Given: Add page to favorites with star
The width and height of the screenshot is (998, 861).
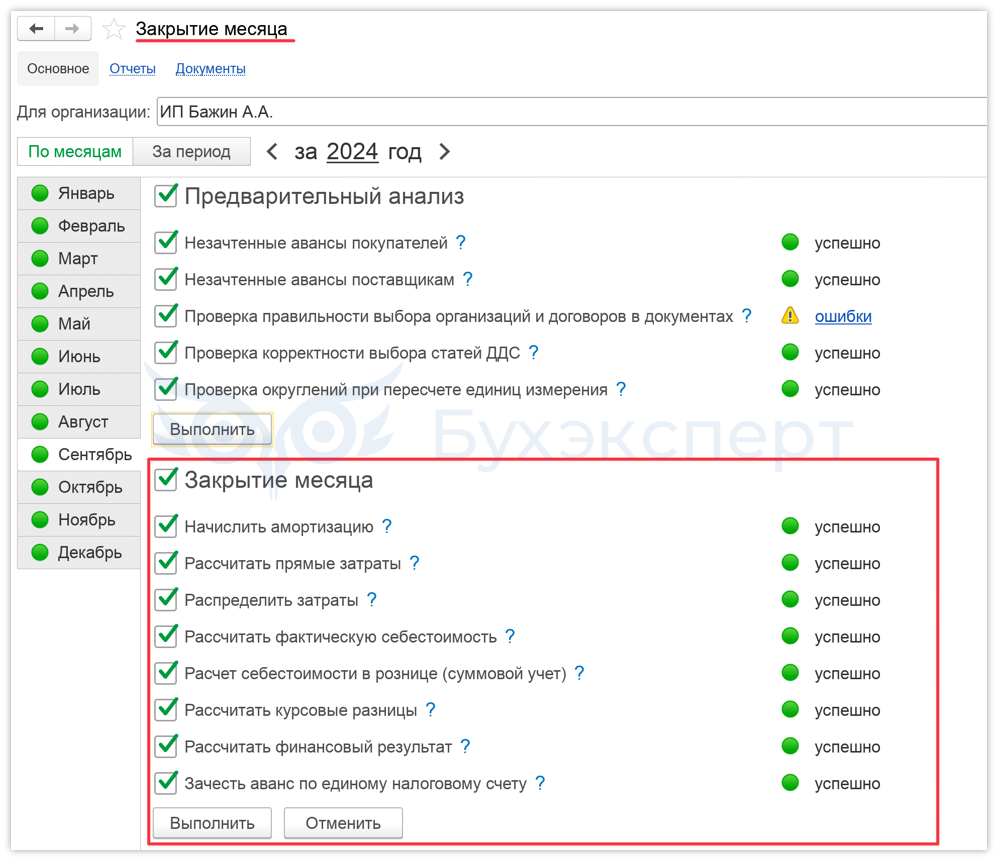Looking at the screenshot, I should (x=114, y=30).
